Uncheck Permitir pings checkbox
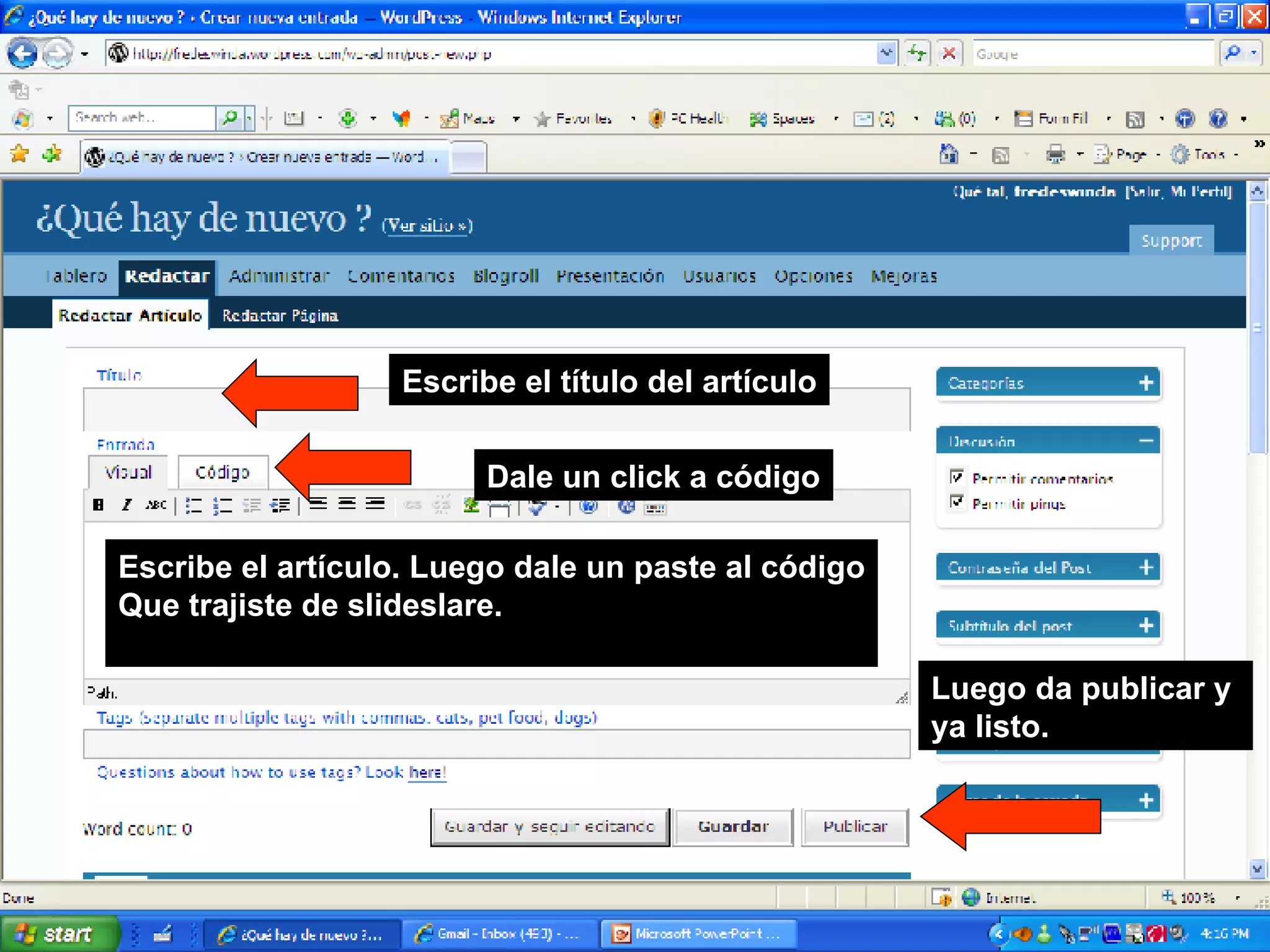The image size is (1270, 952). (956, 501)
